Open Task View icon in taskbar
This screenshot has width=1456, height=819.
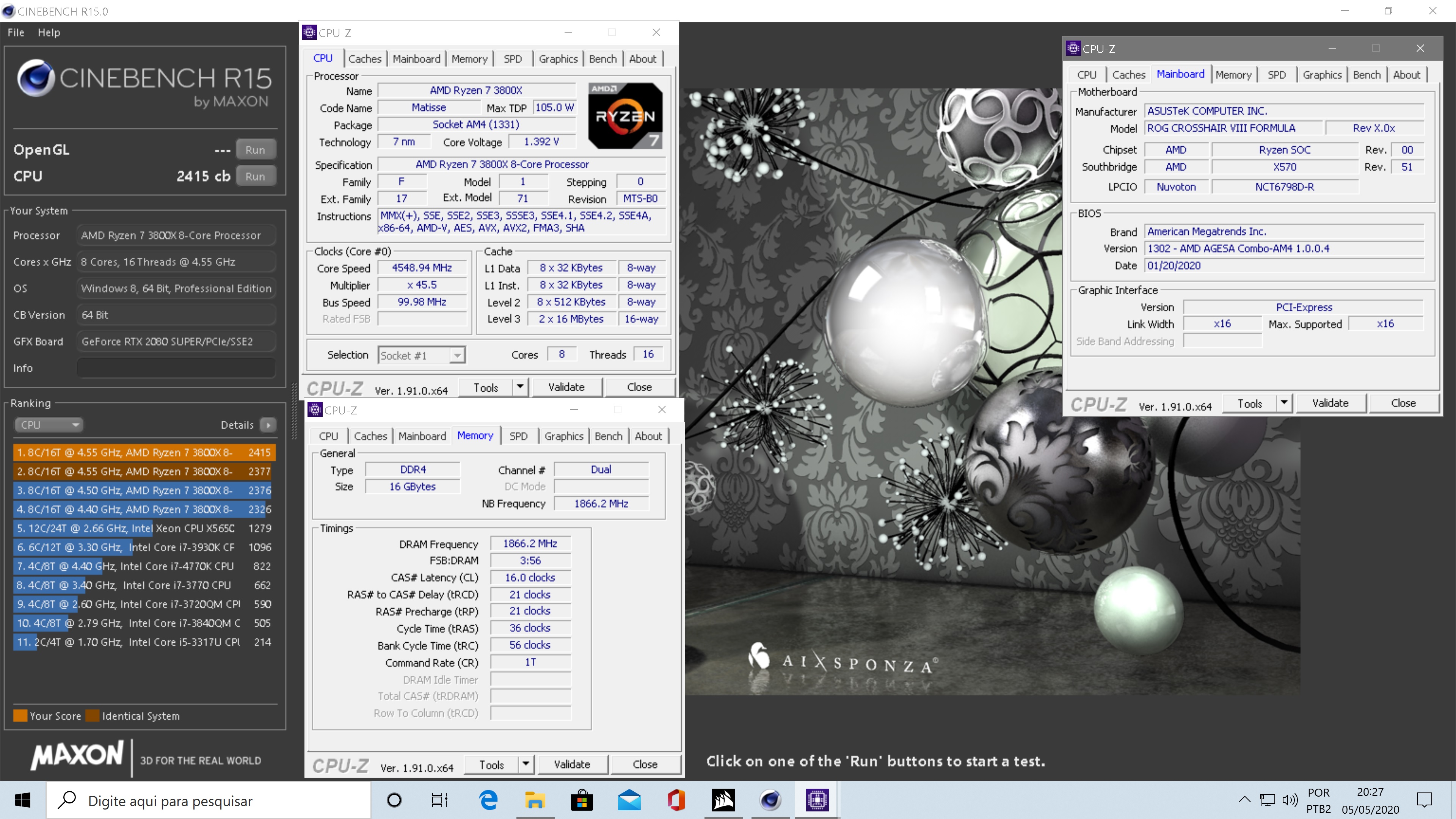440,800
